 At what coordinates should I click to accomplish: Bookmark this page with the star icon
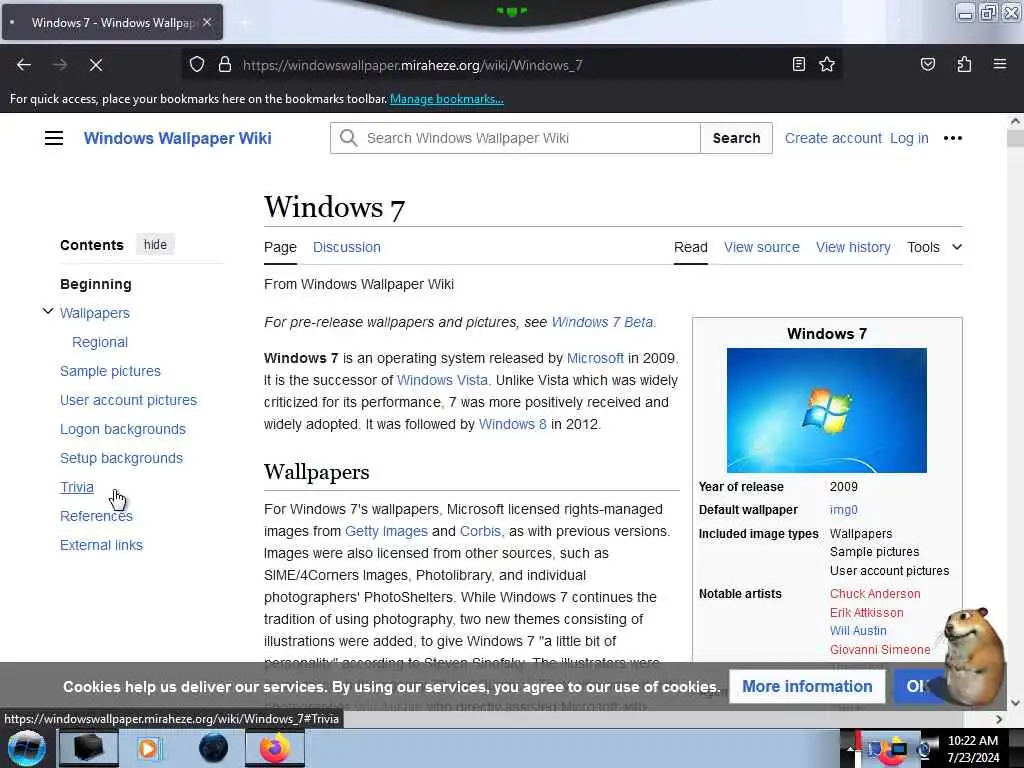(x=827, y=64)
